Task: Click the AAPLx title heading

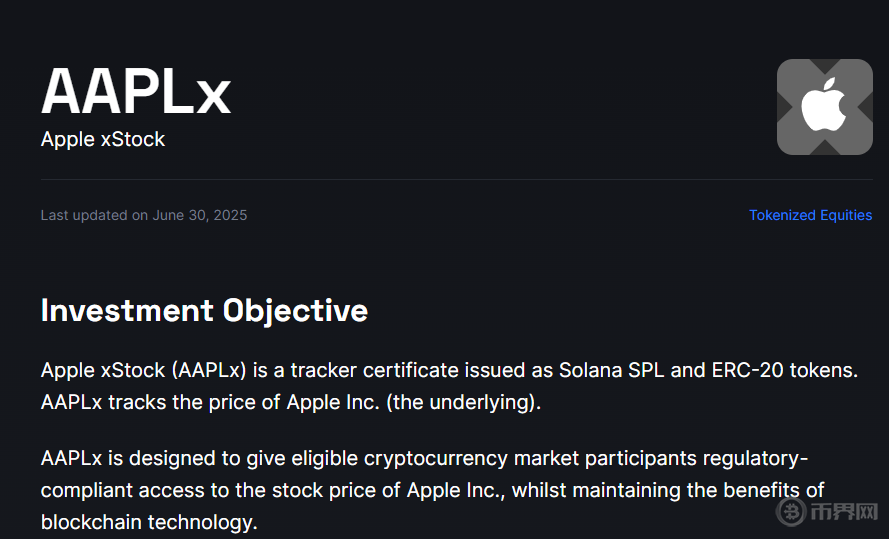Action: pyautogui.click(x=136, y=92)
